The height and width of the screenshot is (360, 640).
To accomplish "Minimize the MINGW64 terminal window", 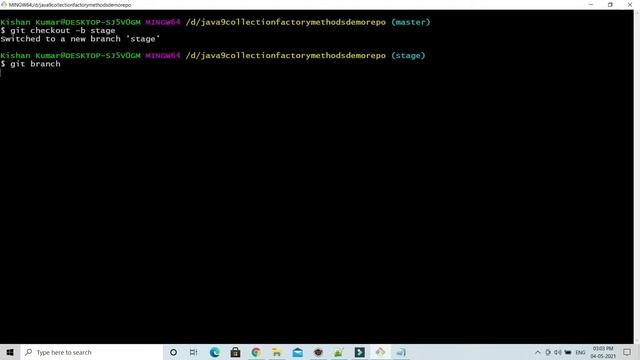I will [591, 5].
